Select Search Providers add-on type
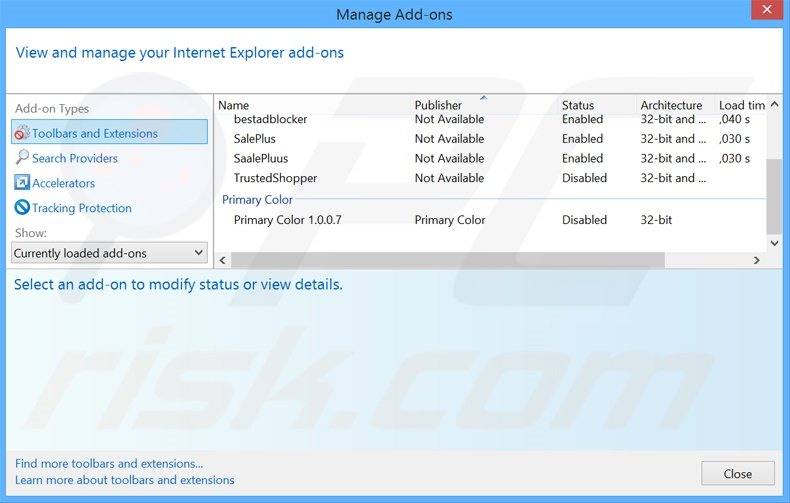 [75, 158]
